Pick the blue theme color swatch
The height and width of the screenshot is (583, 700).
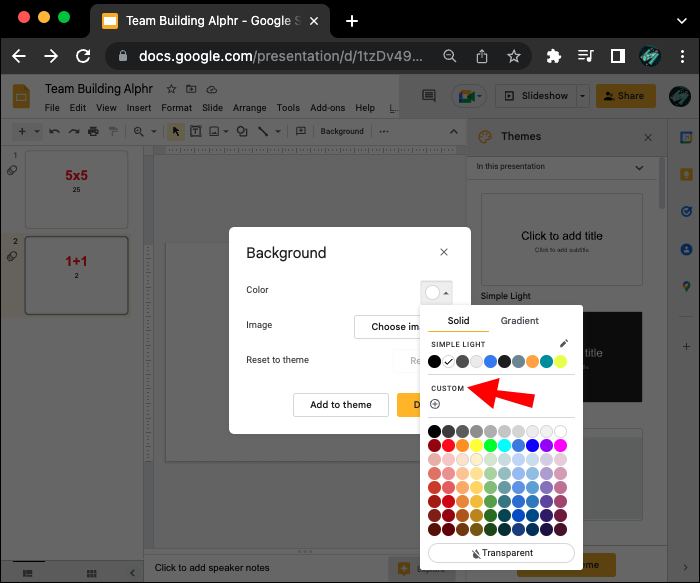point(490,361)
